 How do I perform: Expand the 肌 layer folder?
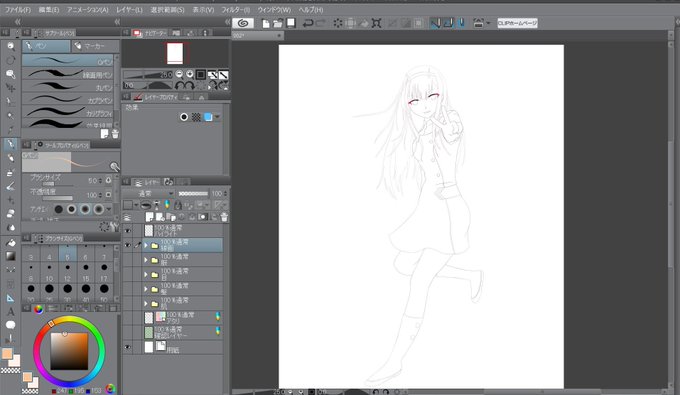point(146,304)
